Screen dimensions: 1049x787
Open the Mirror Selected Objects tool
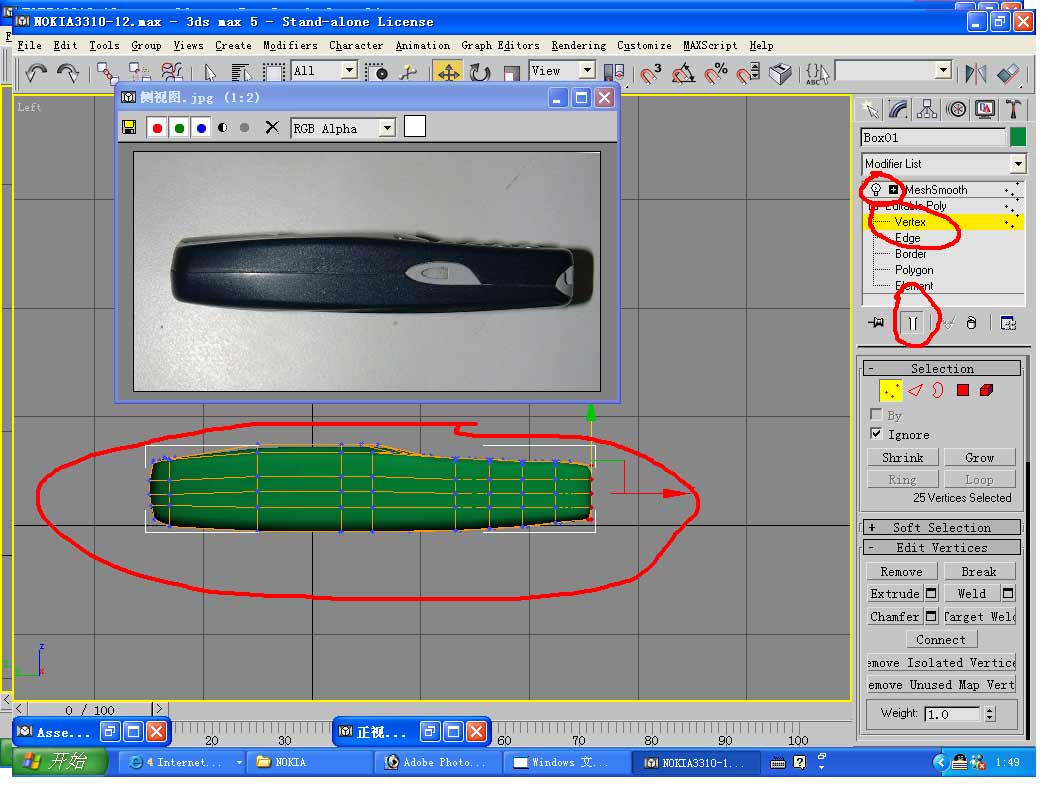tap(975, 72)
